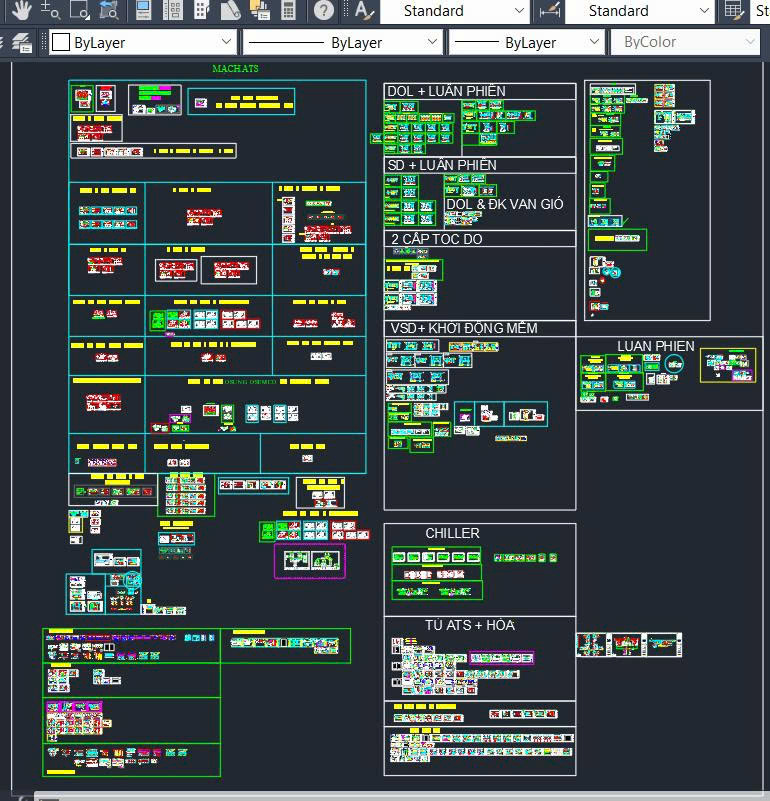This screenshot has height=801, width=770.
Task: Open the DesignCenter icon
Action: (172, 10)
